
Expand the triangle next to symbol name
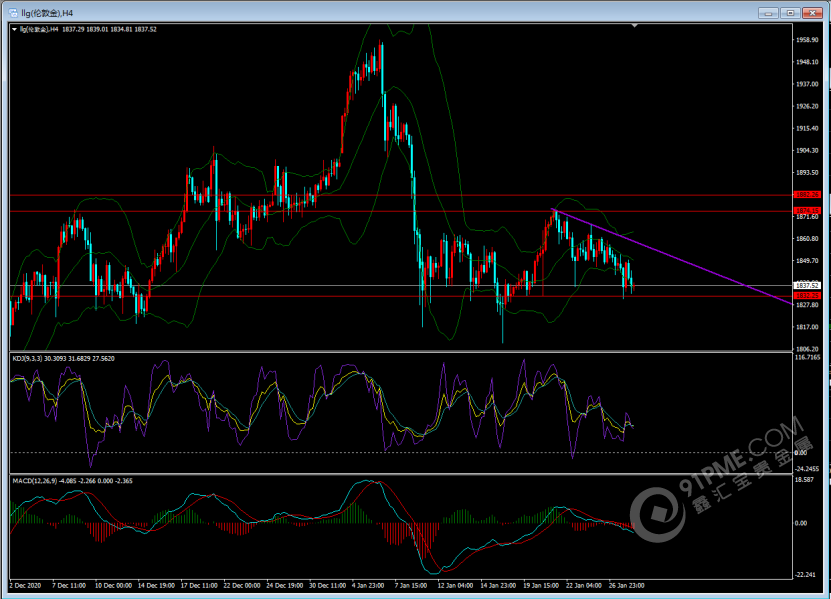pyautogui.click(x=14, y=30)
